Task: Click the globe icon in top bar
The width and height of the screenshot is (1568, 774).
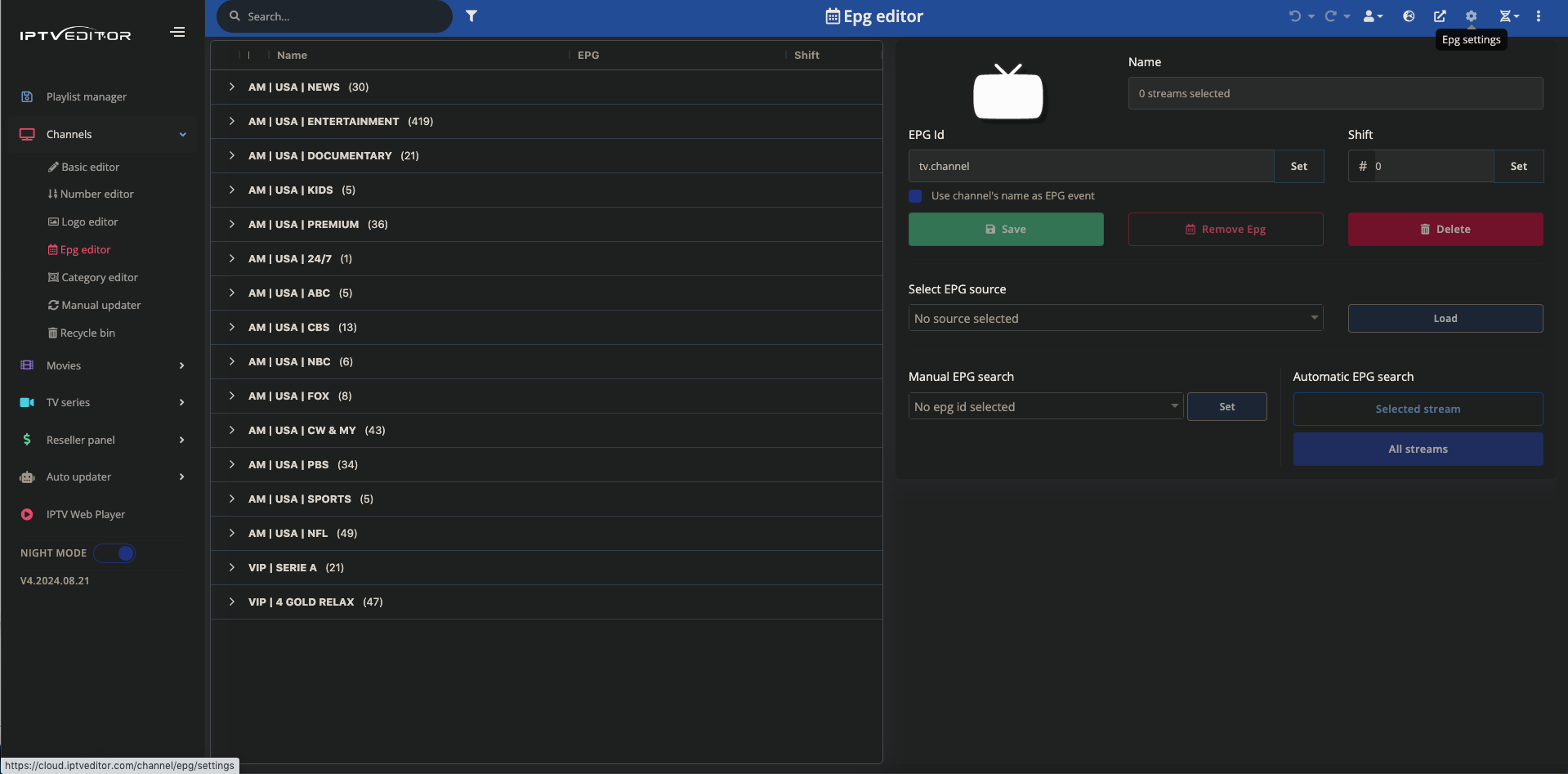Action: tap(1409, 16)
